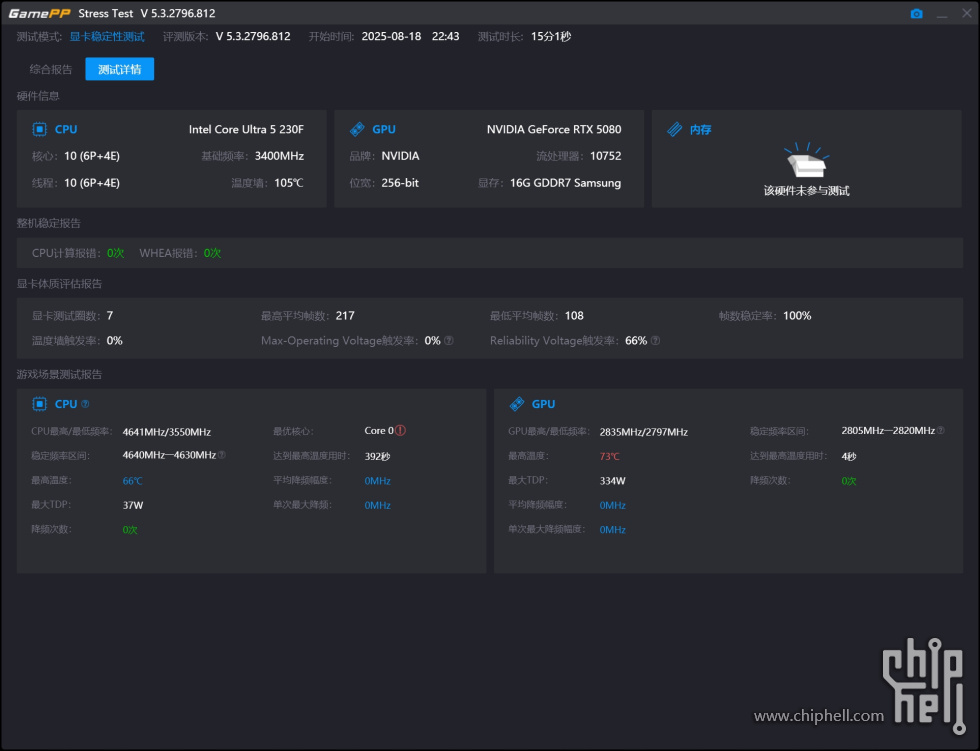Click the CPU 最高温度 66℃ value

(132, 481)
